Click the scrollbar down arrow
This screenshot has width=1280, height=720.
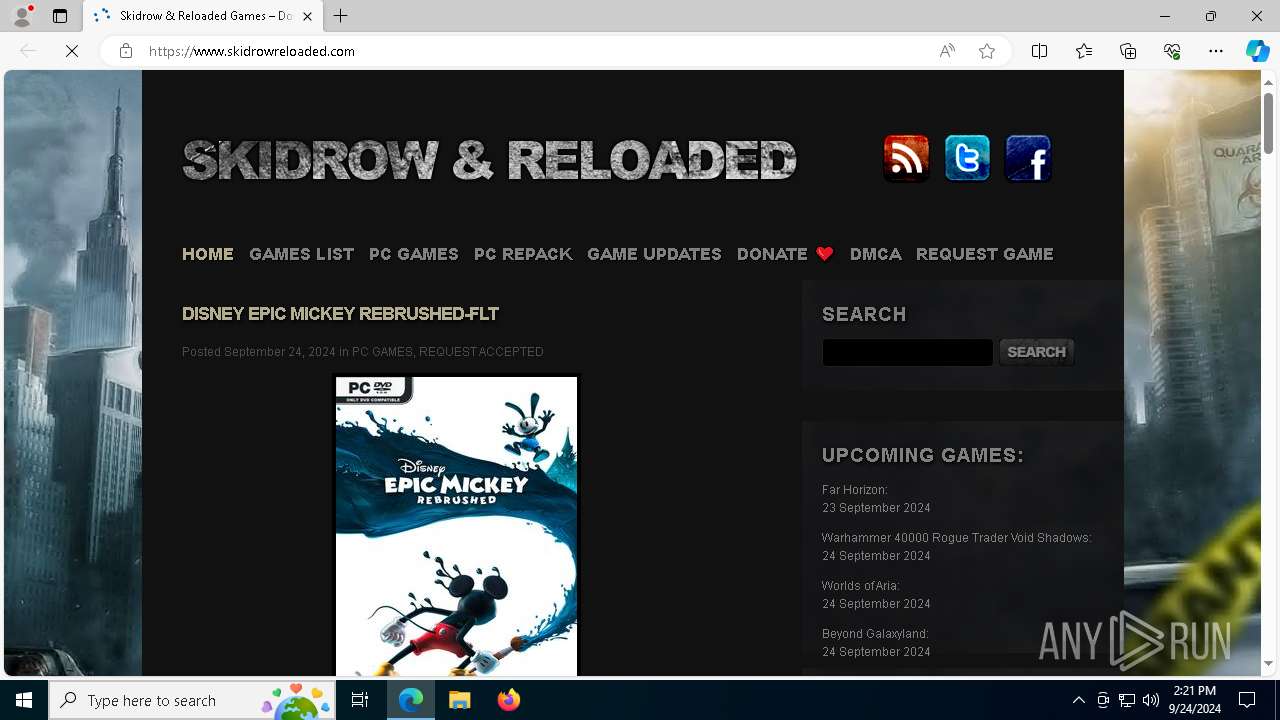pos(1268,664)
